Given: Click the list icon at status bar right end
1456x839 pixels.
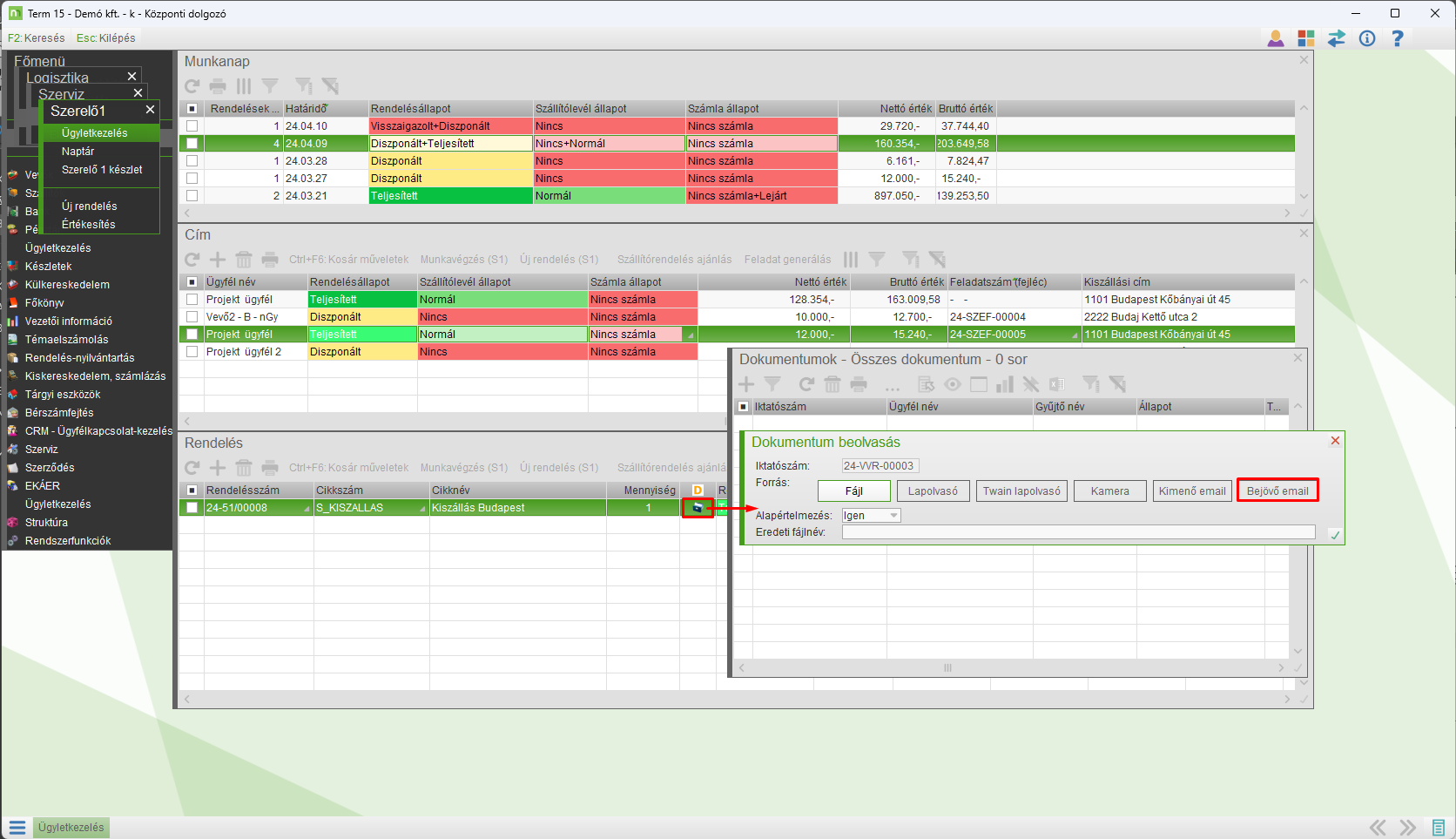Looking at the screenshot, I should point(1439,828).
